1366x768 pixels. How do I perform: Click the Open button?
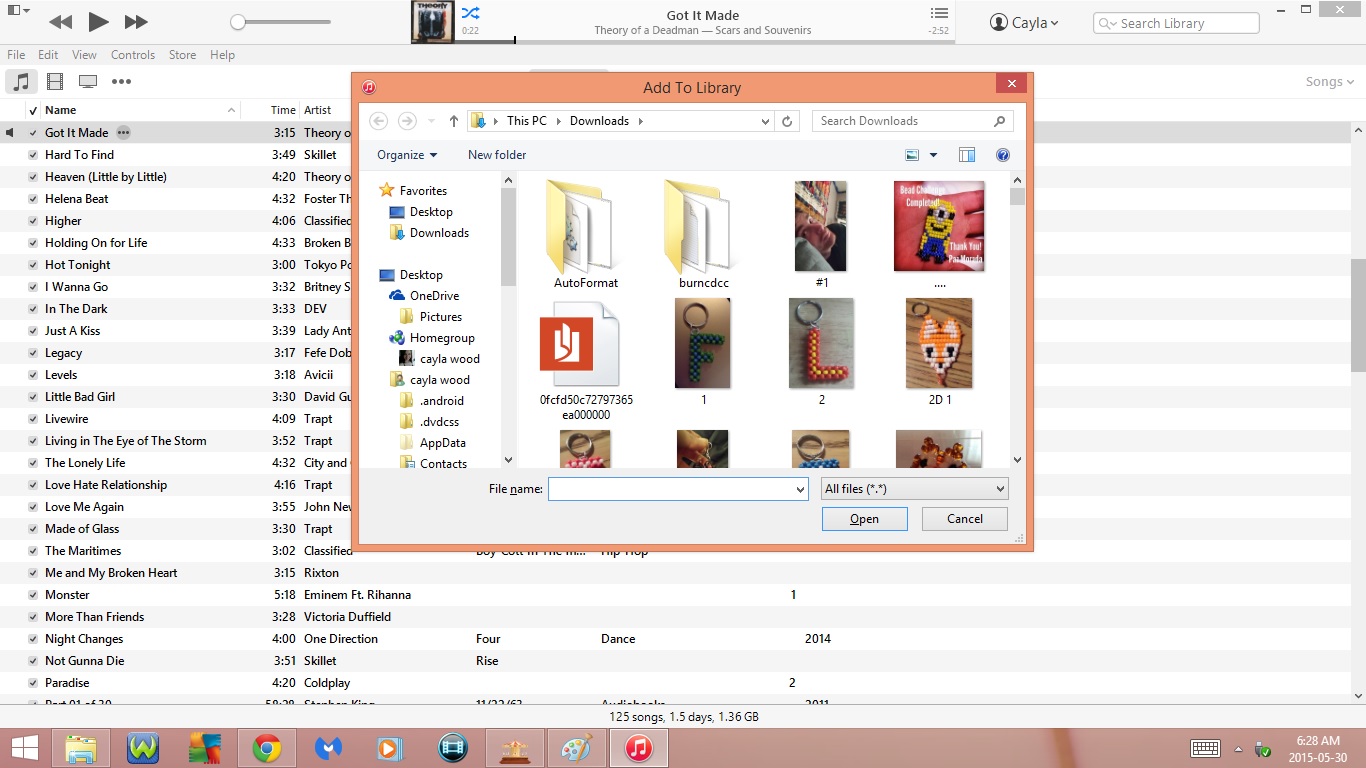pos(864,519)
